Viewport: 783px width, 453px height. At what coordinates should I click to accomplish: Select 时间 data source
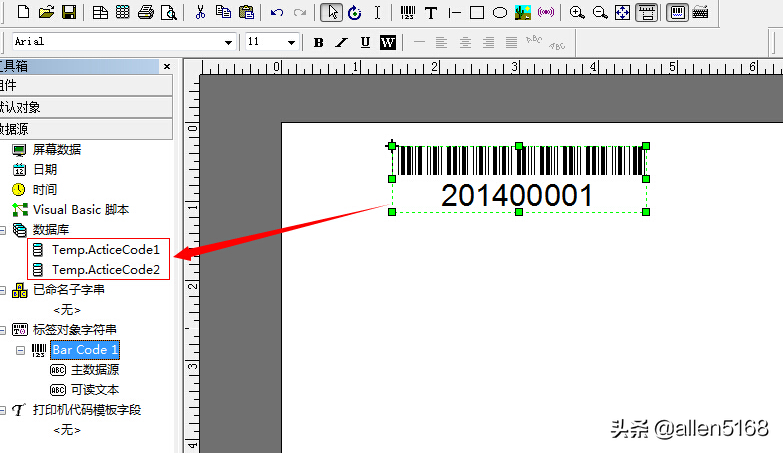44,189
